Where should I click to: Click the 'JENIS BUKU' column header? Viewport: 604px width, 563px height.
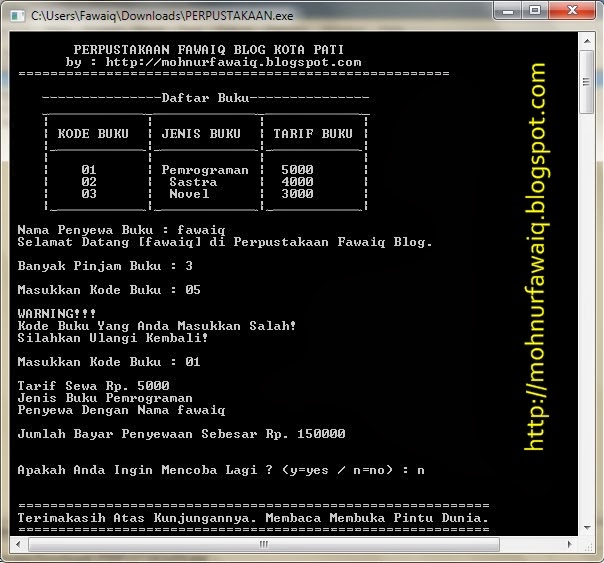(201, 134)
